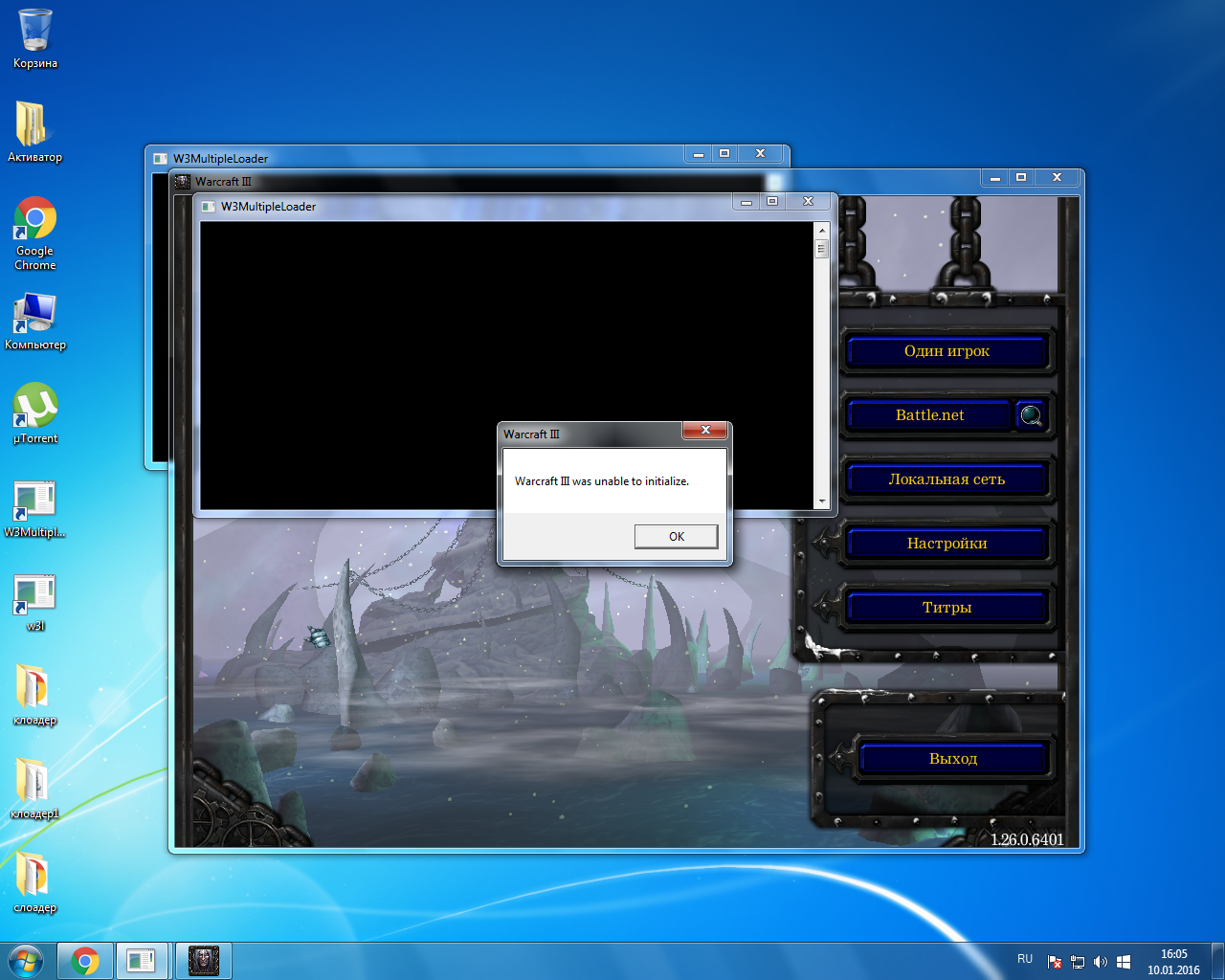Click the scrollbar thumb in the W3MultipleLoader console
1225x980 pixels.
point(821,249)
